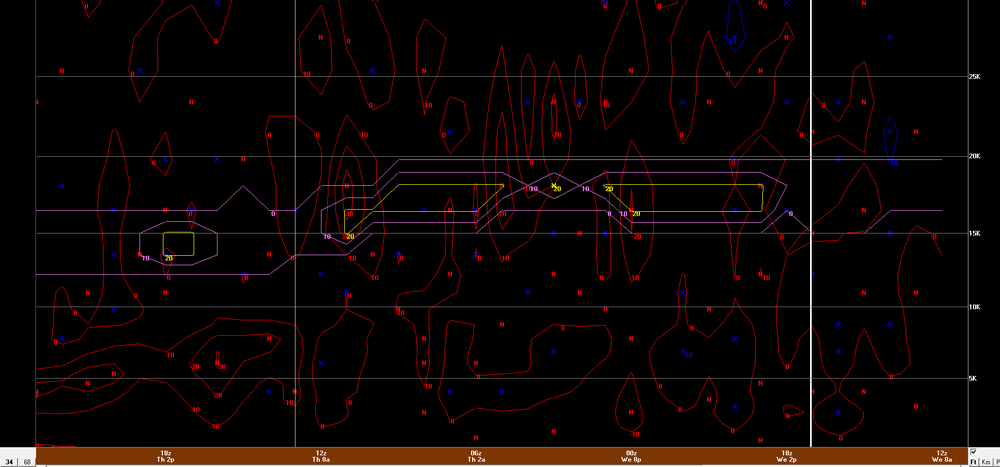1000x467 pixels.
Task: Click the 18z Th 2p time label
Action: coord(165,456)
